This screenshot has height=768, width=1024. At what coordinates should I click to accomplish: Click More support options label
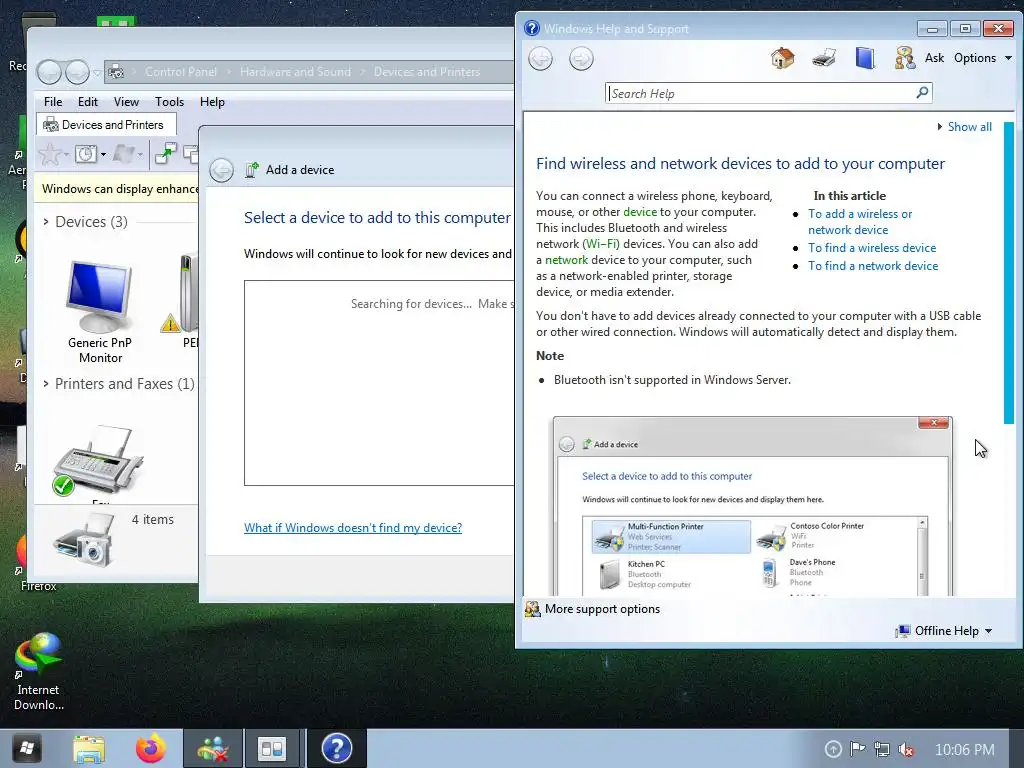tap(602, 609)
